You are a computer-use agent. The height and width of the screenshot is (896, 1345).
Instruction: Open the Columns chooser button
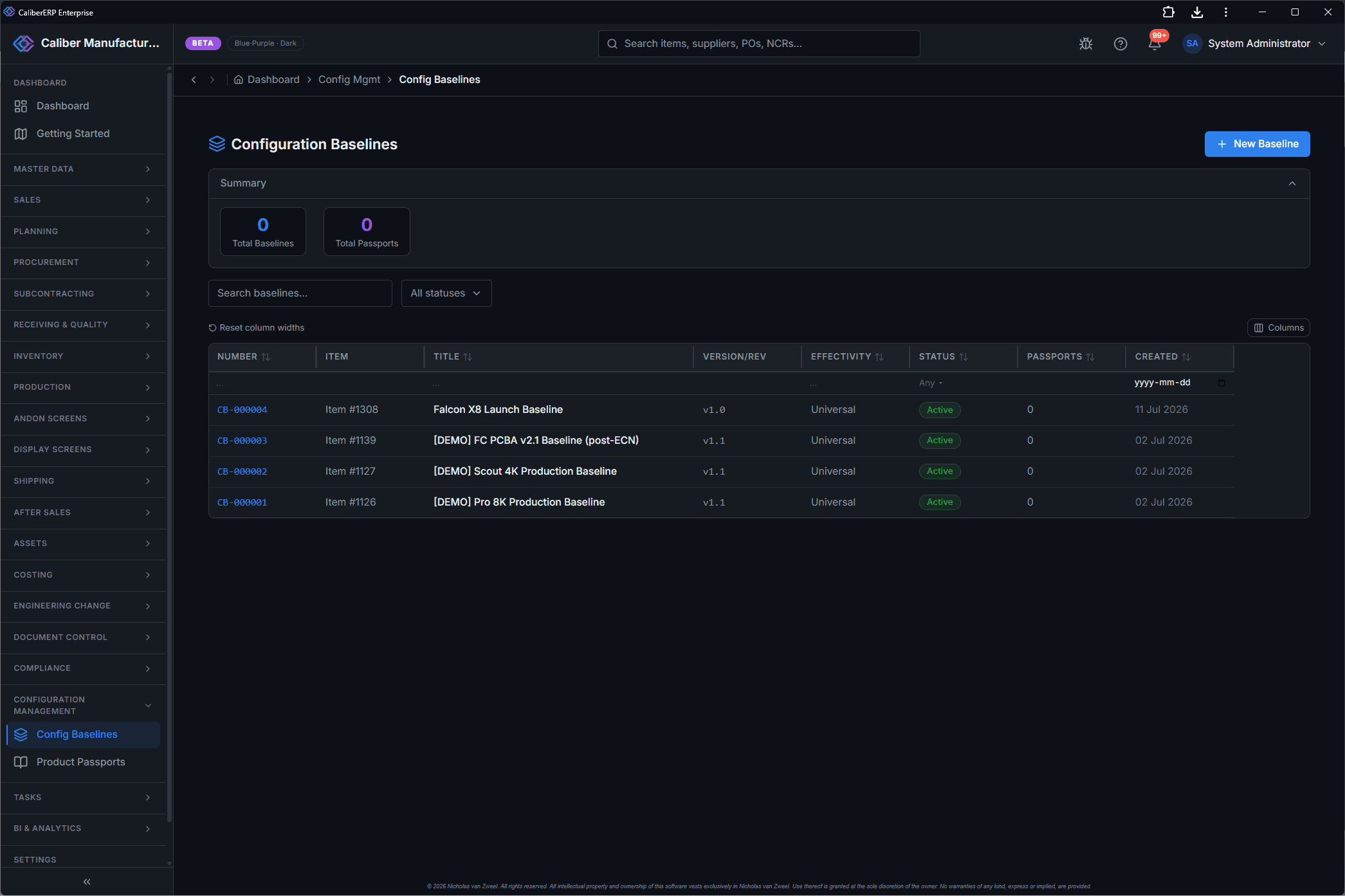[x=1279, y=328]
